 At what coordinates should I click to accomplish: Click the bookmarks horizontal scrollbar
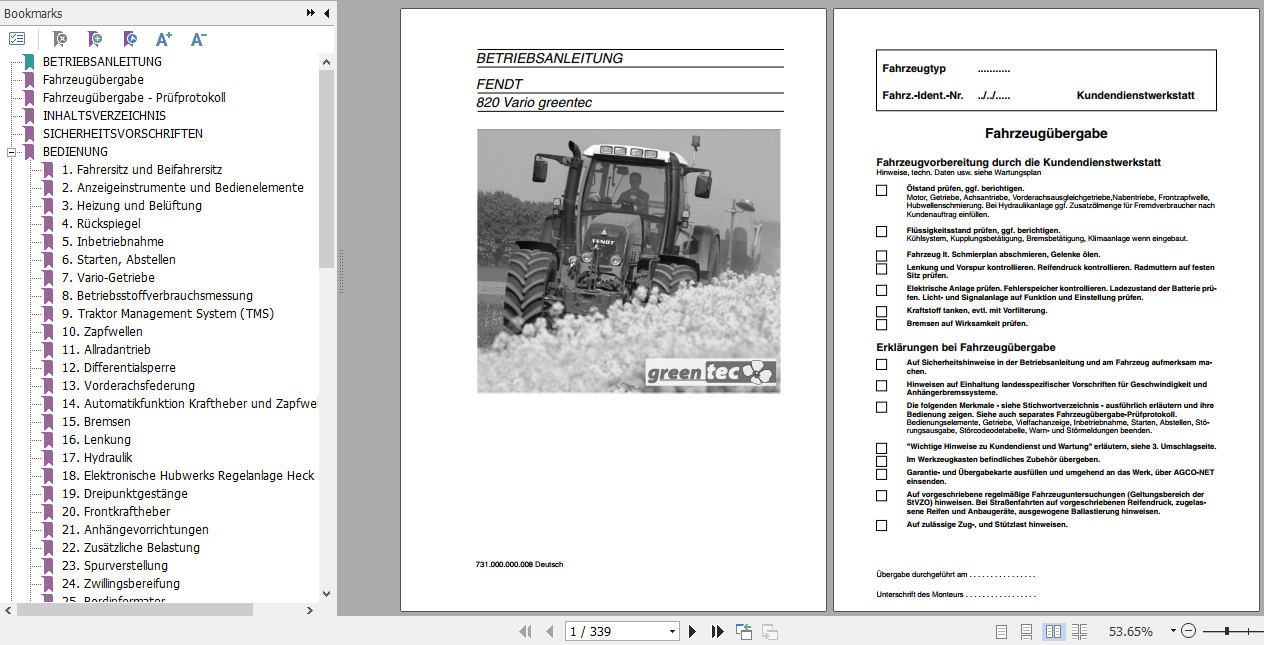tap(135, 609)
